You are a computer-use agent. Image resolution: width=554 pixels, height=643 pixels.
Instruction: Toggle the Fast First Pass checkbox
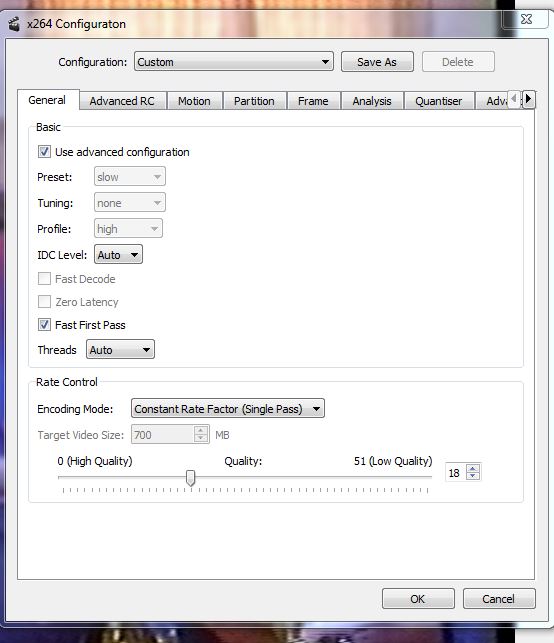(44, 325)
